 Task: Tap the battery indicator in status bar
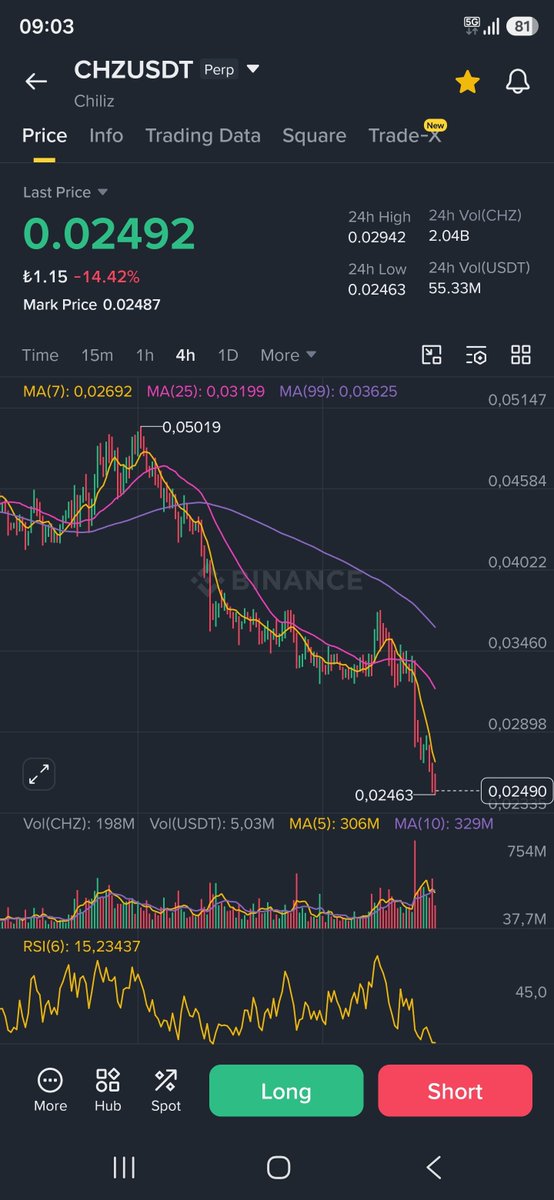coord(521,27)
